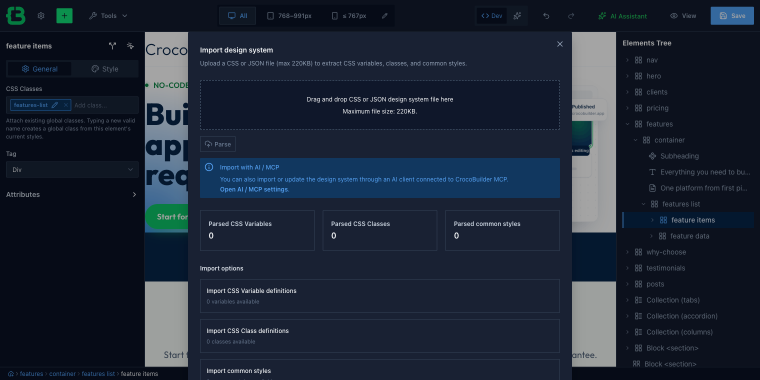760x380 pixels.
Task: Select the 'Everything you need to bu...' text element
Action: click(705, 172)
